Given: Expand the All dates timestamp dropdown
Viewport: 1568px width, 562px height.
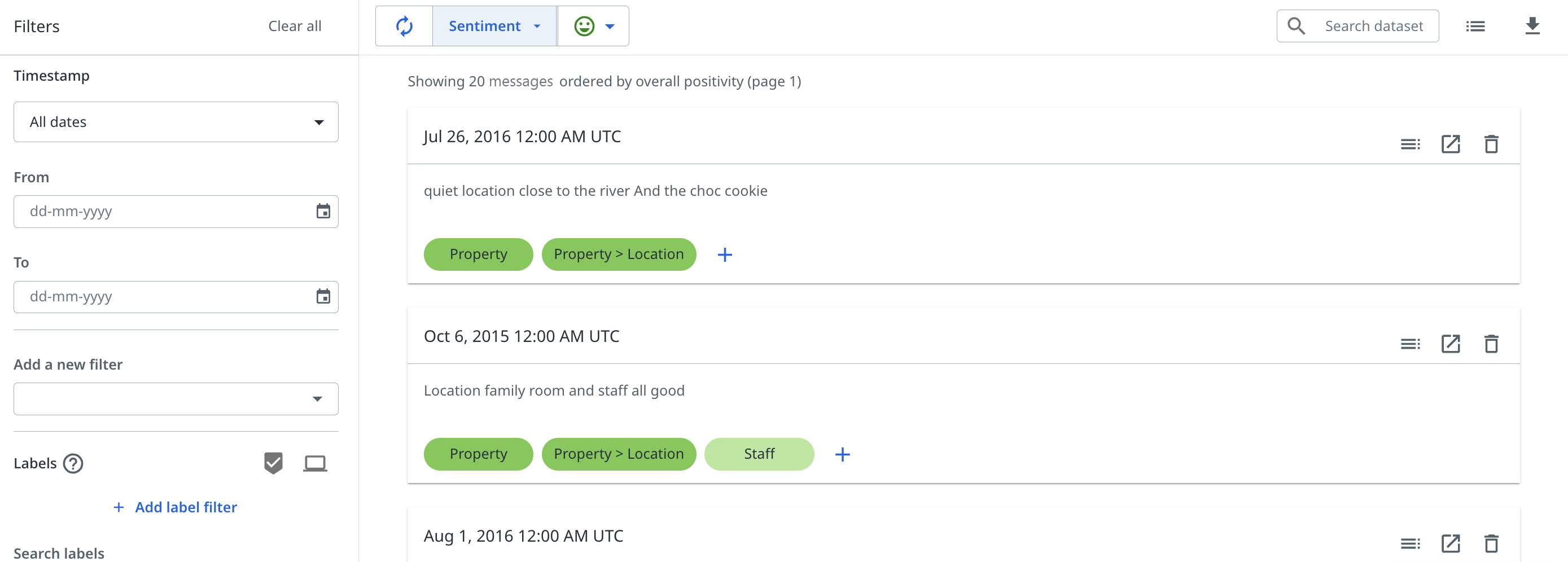Looking at the screenshot, I should [x=176, y=122].
